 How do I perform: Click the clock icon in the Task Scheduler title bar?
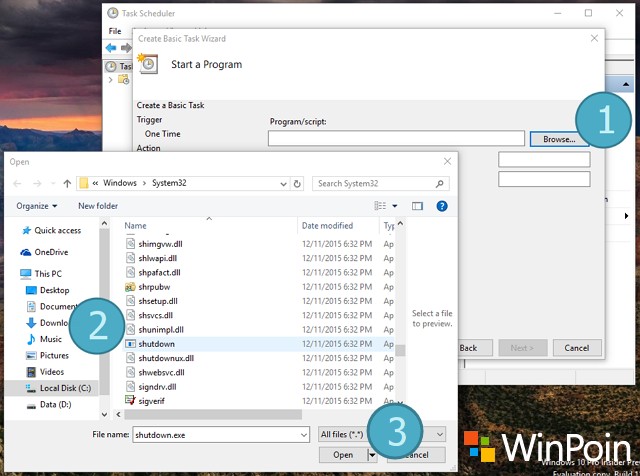[113, 13]
